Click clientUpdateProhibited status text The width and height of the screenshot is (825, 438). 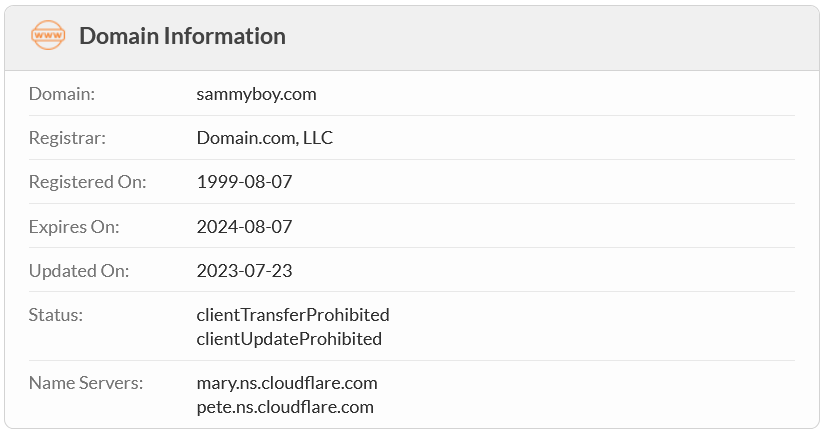tap(289, 339)
